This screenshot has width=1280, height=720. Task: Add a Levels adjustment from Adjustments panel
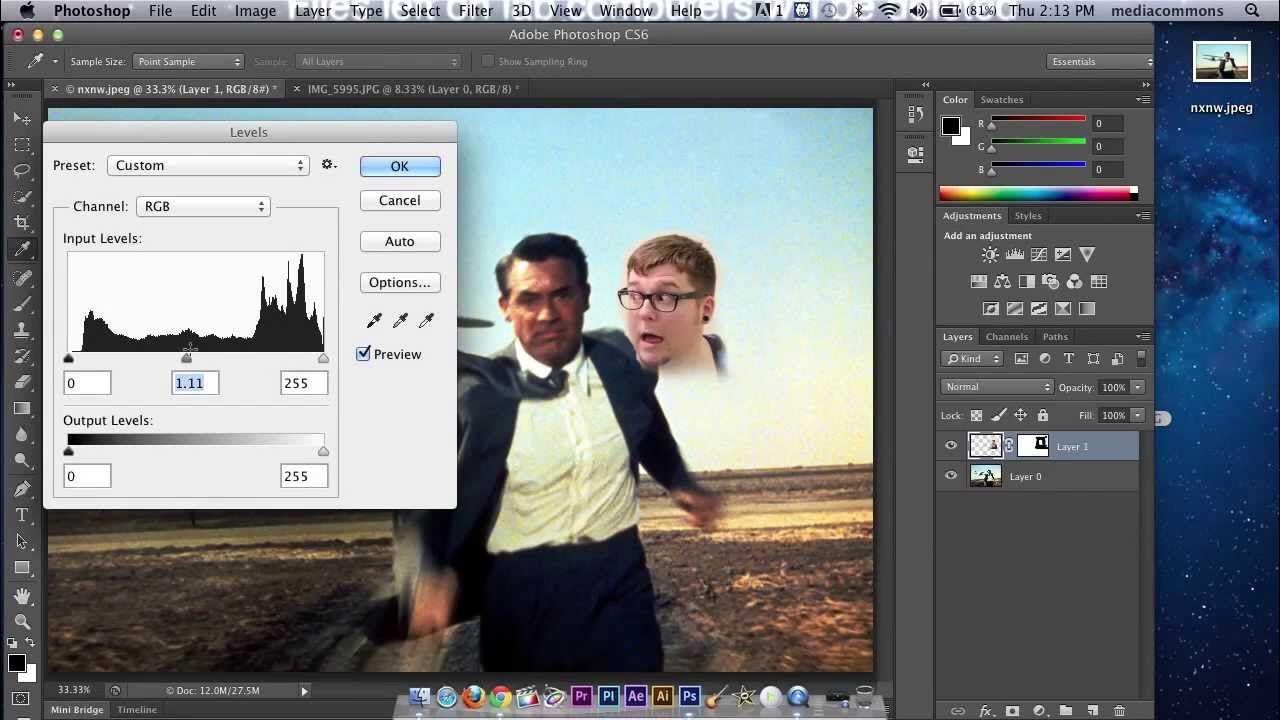(x=1015, y=255)
